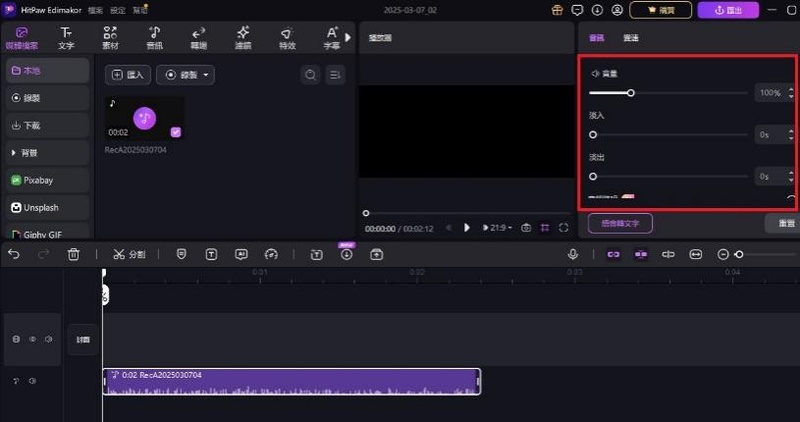Open the feedback message icon
The image size is (800, 422).
(x=577, y=10)
